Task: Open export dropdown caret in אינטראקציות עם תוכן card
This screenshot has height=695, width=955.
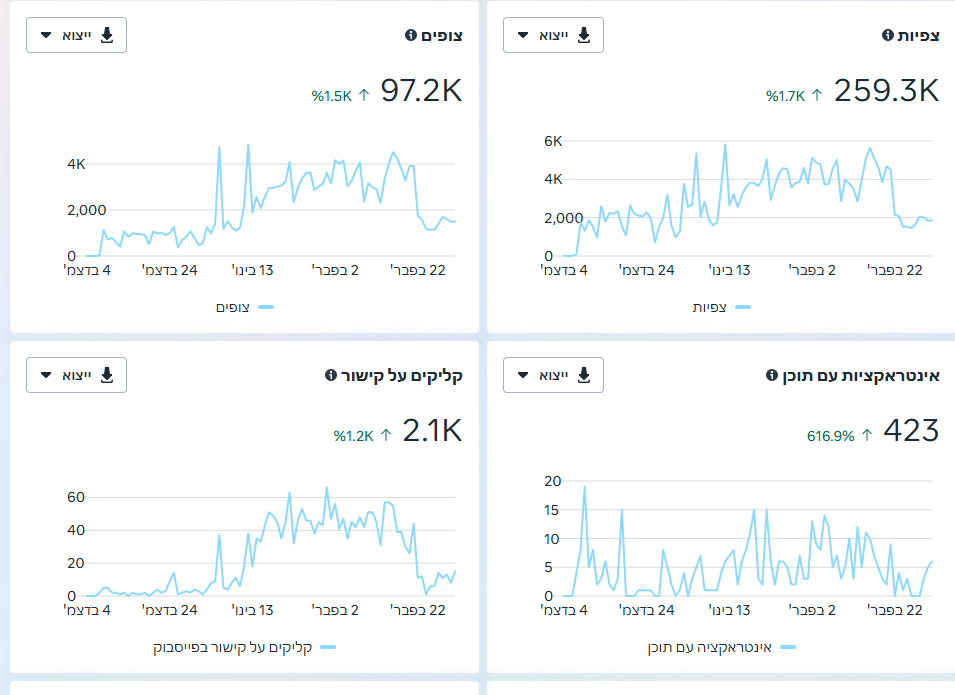Action: click(x=522, y=375)
